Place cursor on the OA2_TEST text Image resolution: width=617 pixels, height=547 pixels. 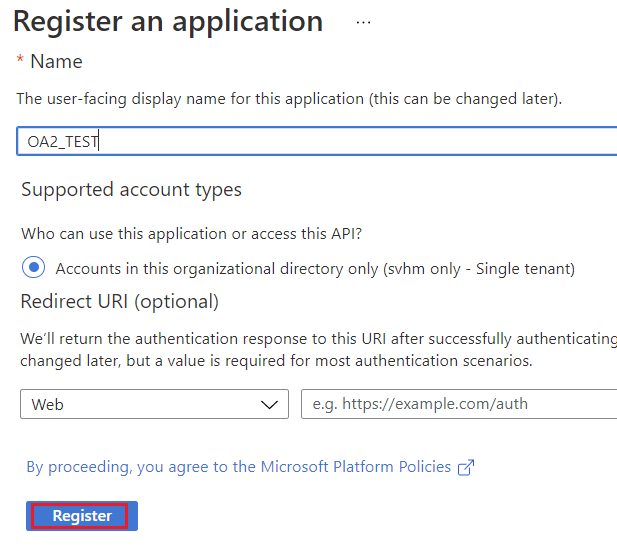[62, 142]
